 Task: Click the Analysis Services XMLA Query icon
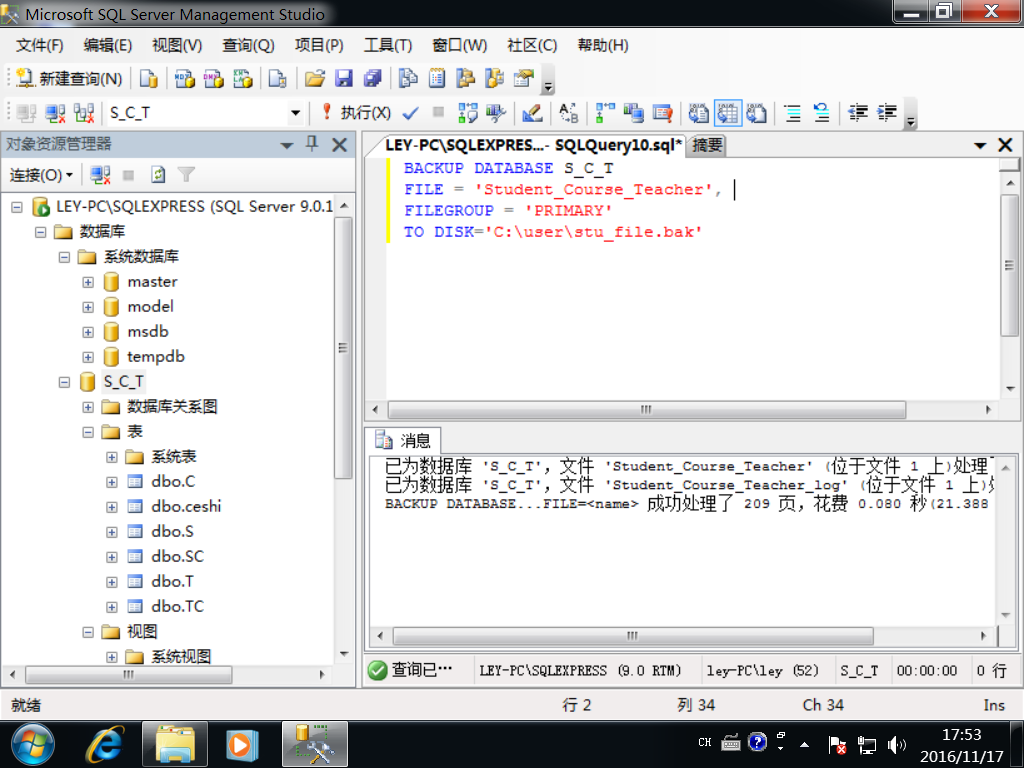pyautogui.click(x=242, y=79)
